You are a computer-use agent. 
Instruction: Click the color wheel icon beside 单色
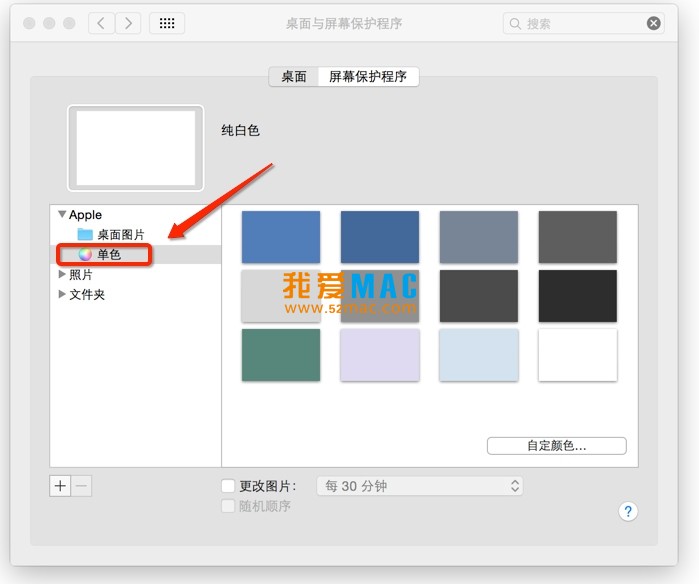click(85, 254)
